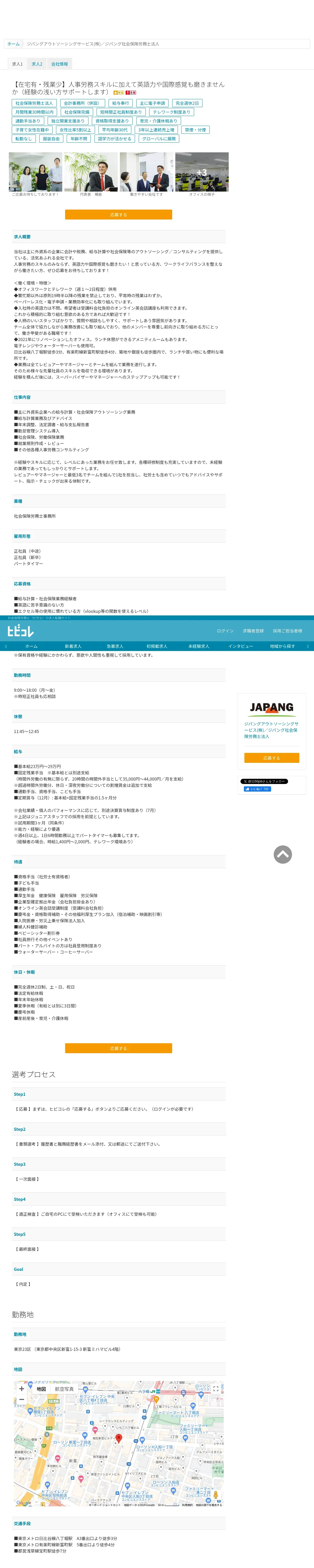Click 応募する button below photos
This screenshot has width=314, height=1568.
point(118,214)
